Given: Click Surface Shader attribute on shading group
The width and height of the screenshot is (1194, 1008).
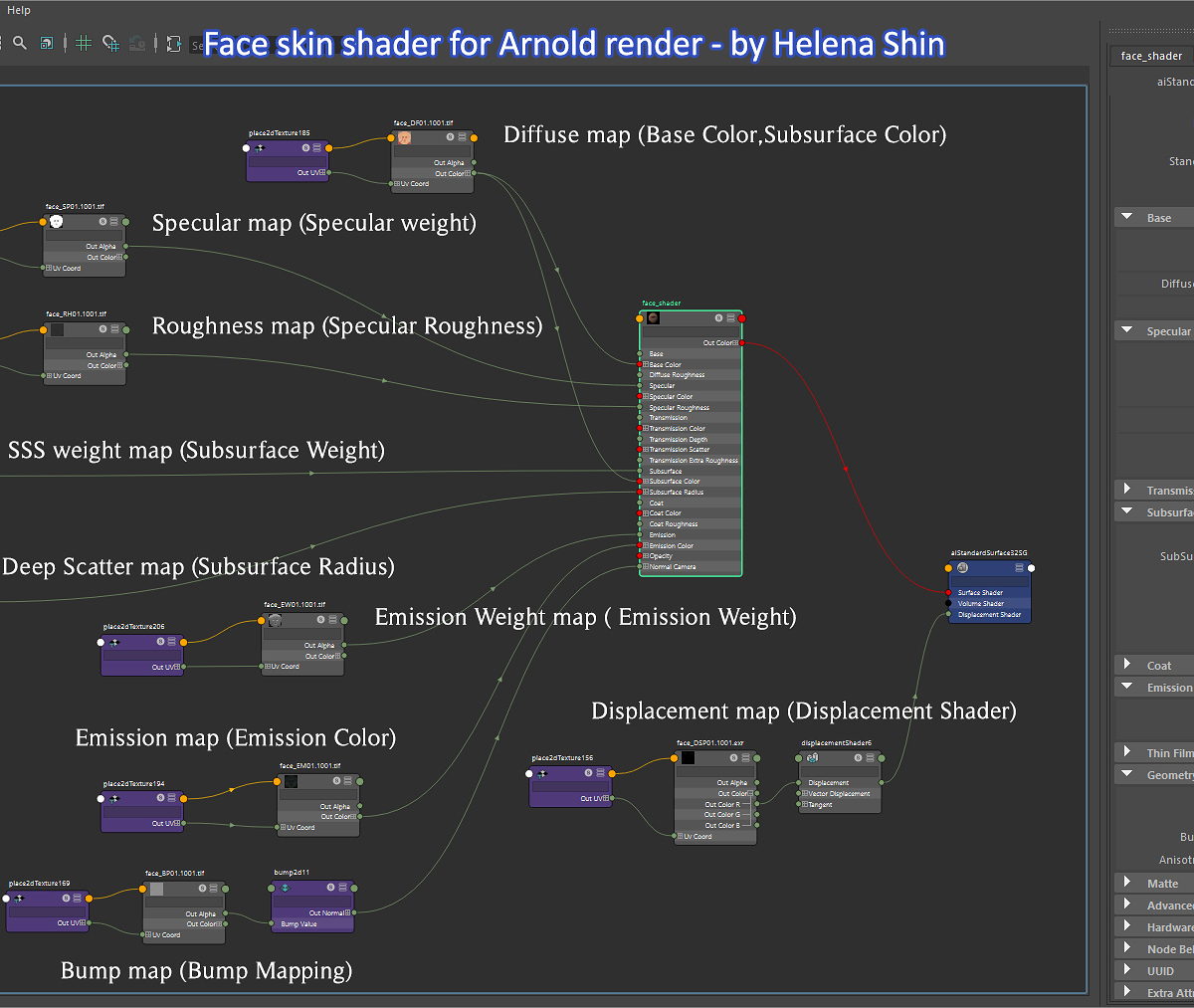Looking at the screenshot, I should tap(980, 593).
